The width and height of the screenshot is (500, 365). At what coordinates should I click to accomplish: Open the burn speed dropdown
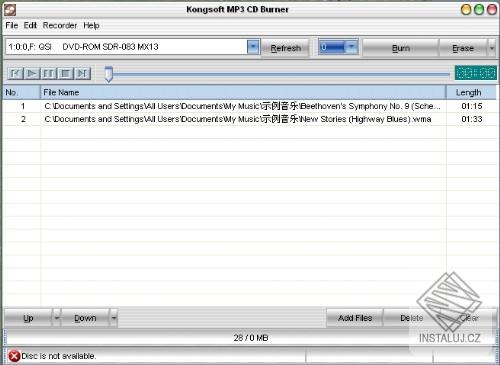pyautogui.click(x=351, y=47)
